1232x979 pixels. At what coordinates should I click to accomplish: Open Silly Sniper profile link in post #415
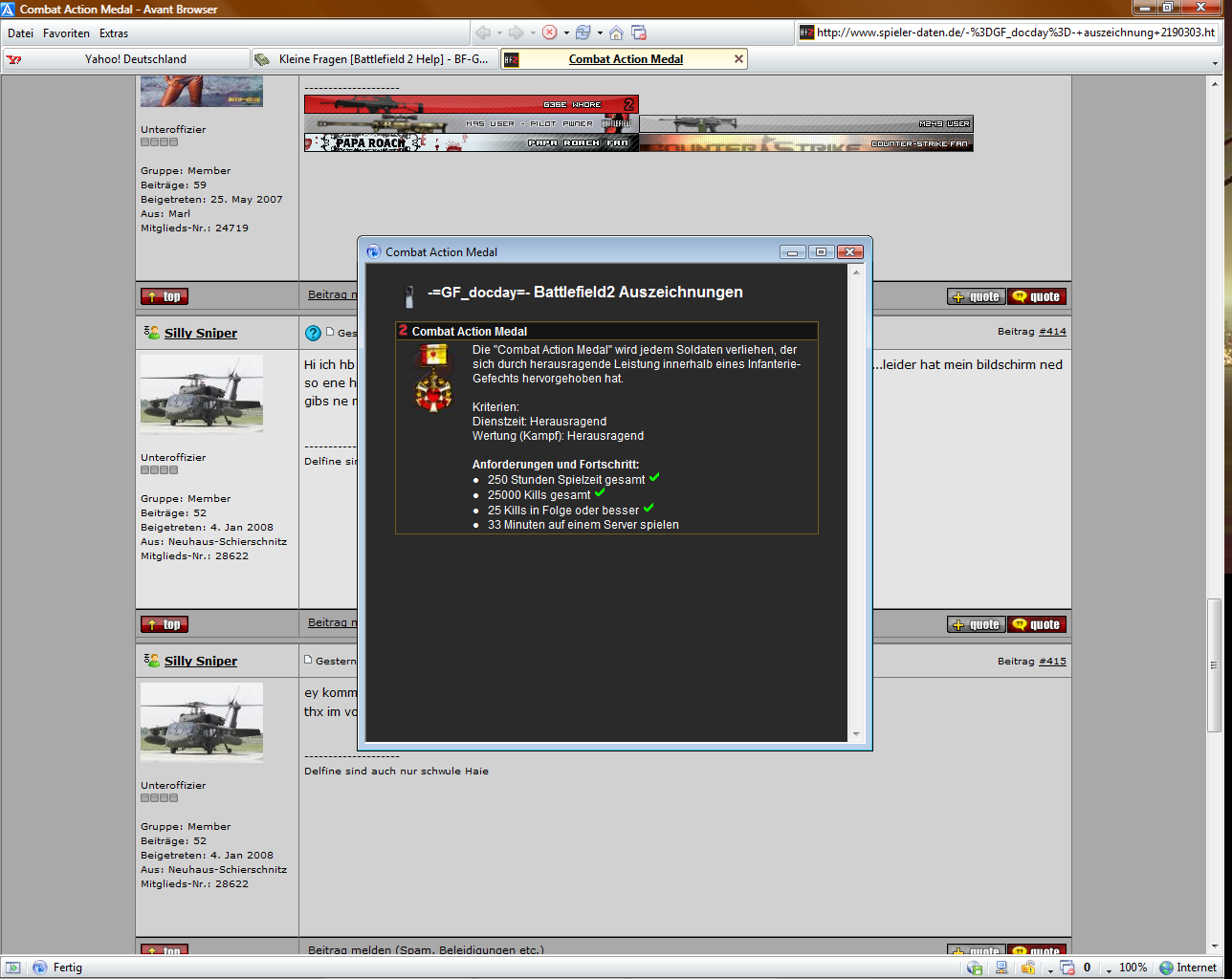click(201, 661)
